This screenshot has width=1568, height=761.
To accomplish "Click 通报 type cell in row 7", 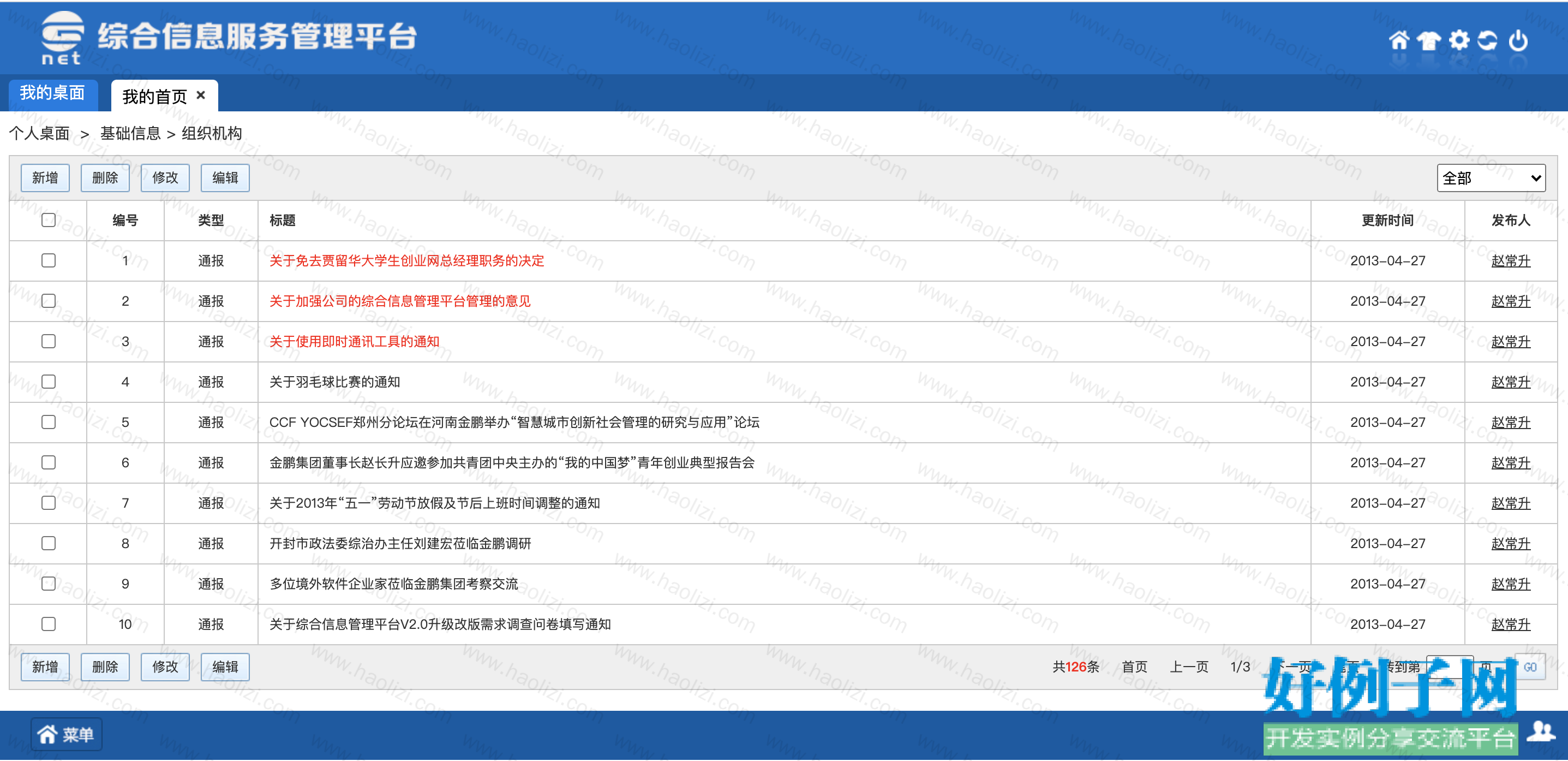I will click(211, 503).
